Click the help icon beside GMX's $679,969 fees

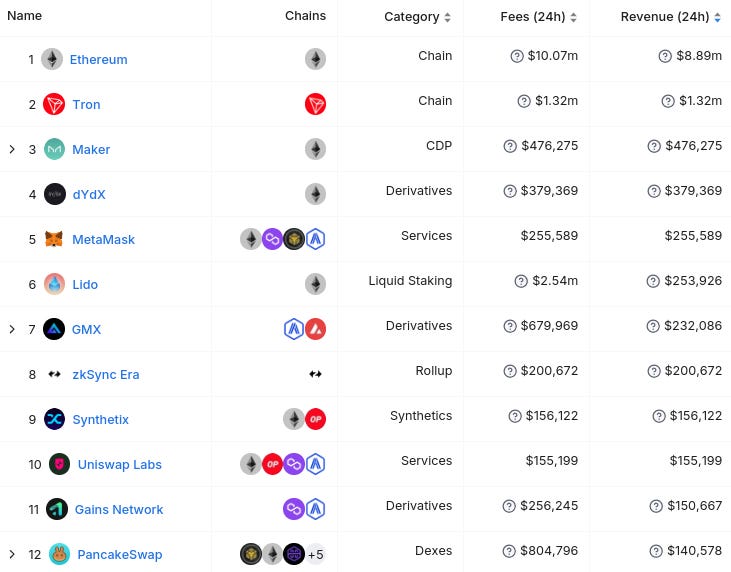tap(510, 326)
